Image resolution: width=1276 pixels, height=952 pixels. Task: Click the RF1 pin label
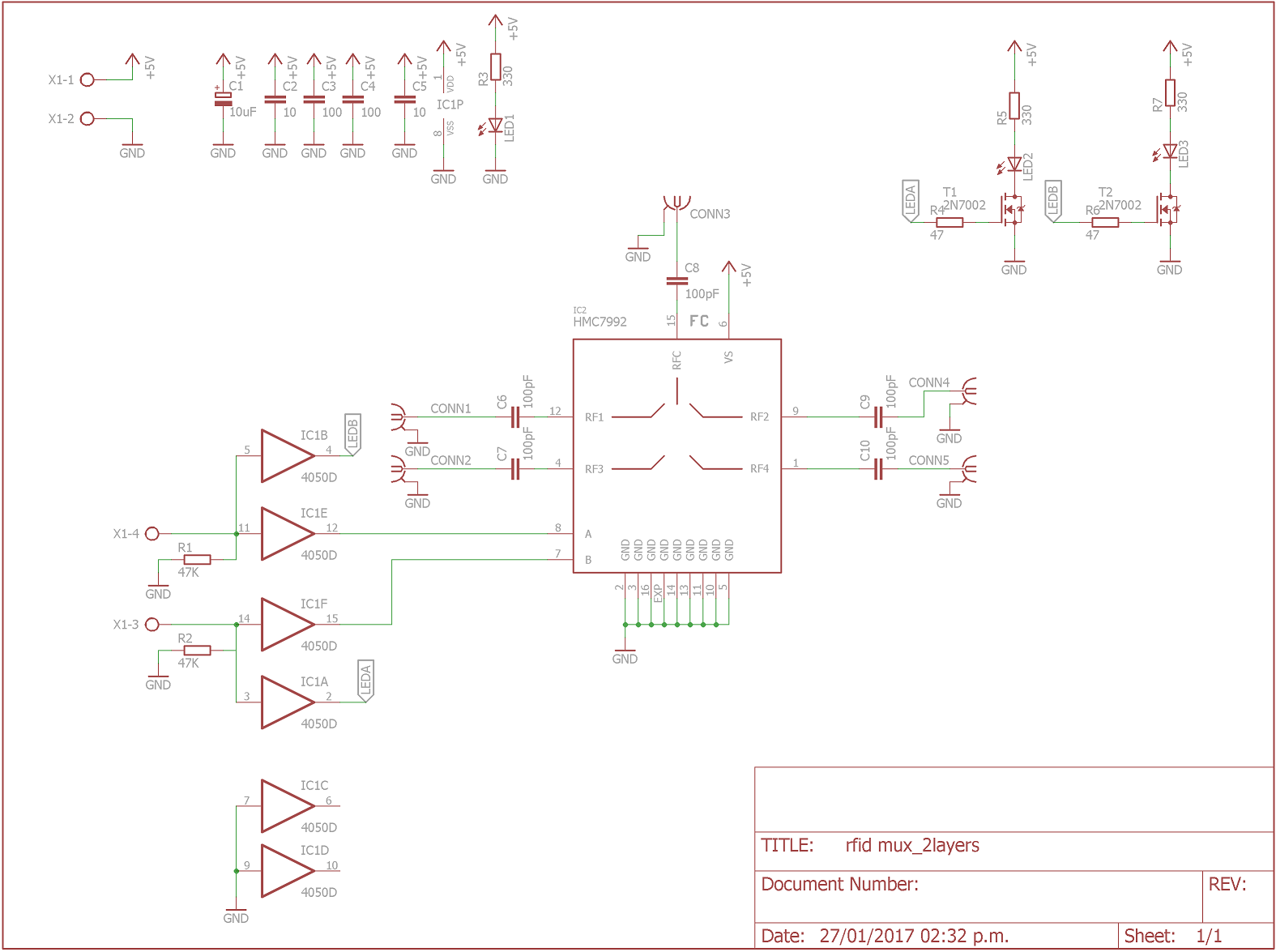(x=594, y=417)
